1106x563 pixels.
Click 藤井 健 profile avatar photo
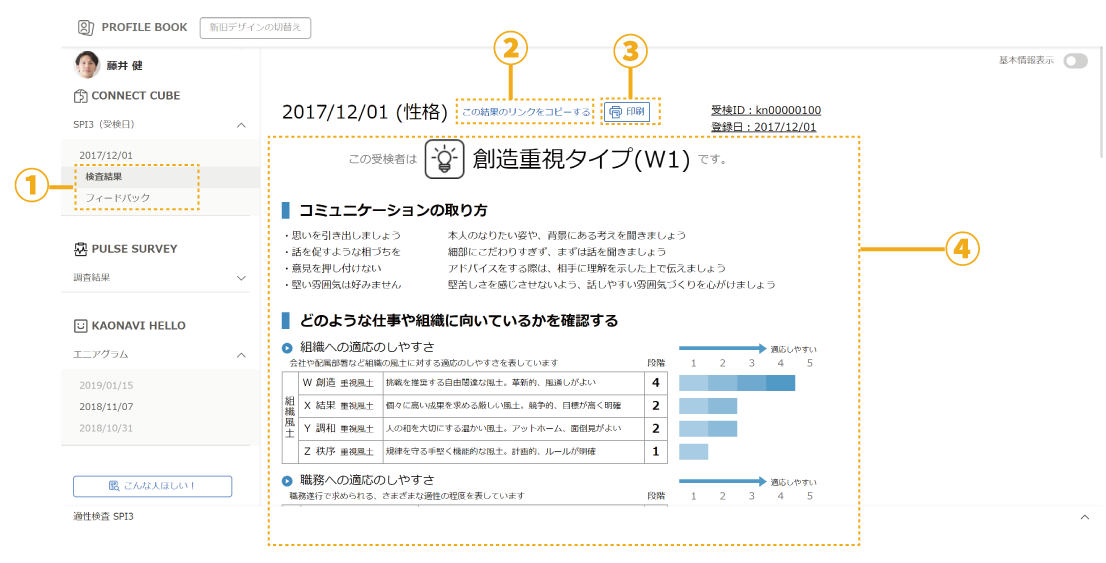[88, 65]
